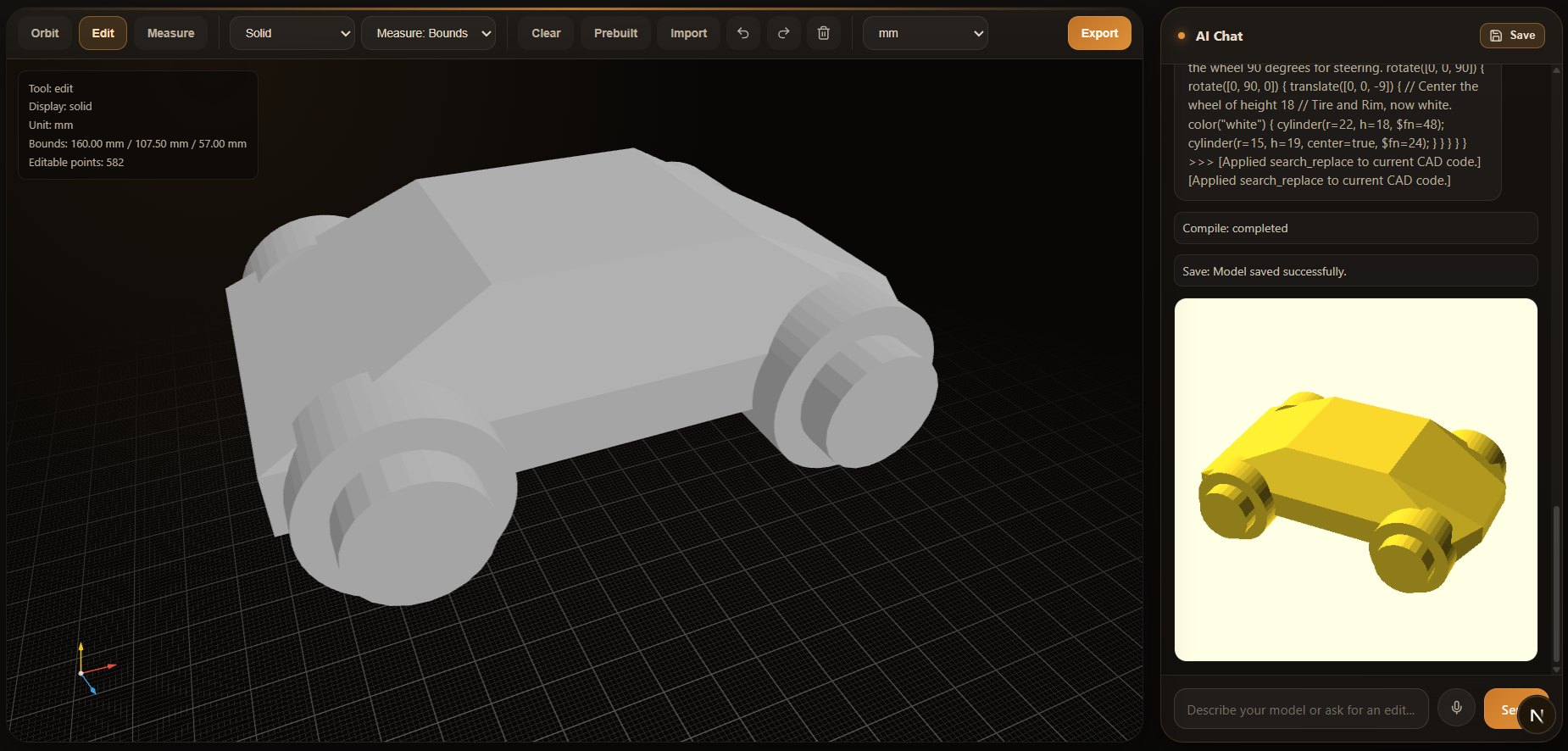Image resolution: width=1568 pixels, height=751 pixels.
Task: Save the chat using Save button
Action: click(1512, 36)
